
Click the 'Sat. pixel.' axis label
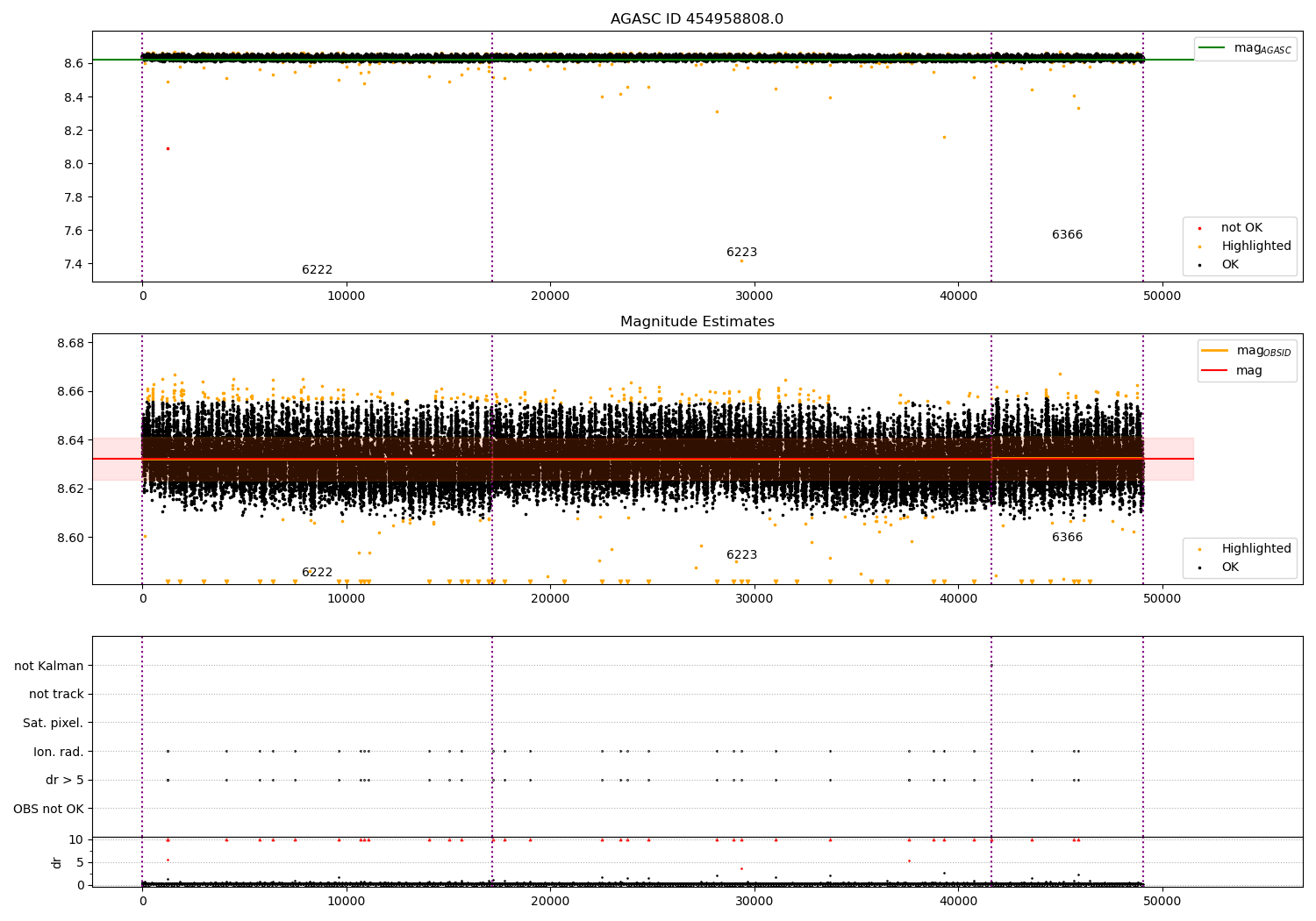tap(54, 724)
